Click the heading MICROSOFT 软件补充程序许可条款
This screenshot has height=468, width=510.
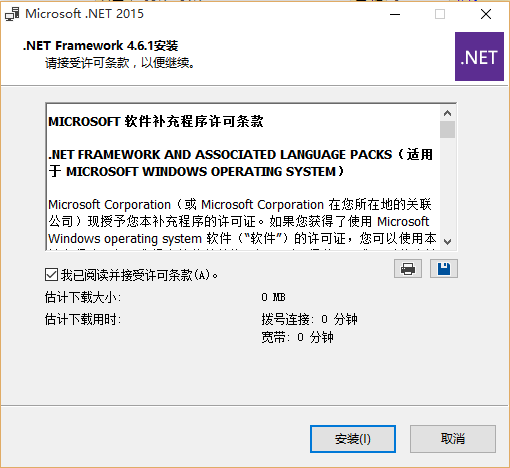click(x=156, y=122)
